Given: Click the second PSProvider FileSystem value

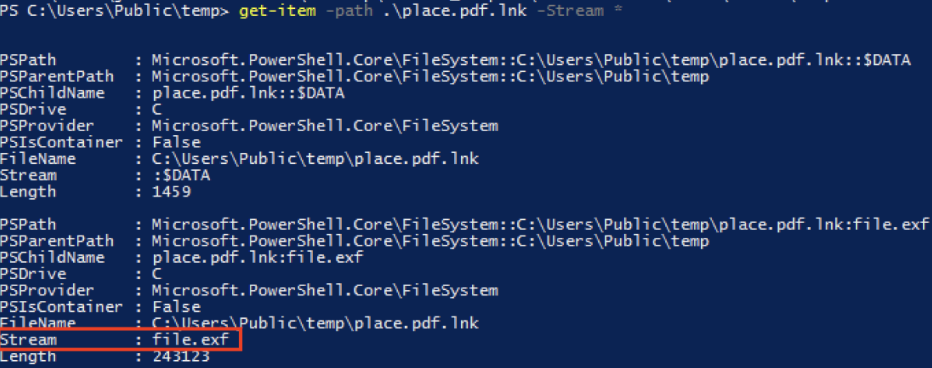Looking at the screenshot, I should click(325, 290).
